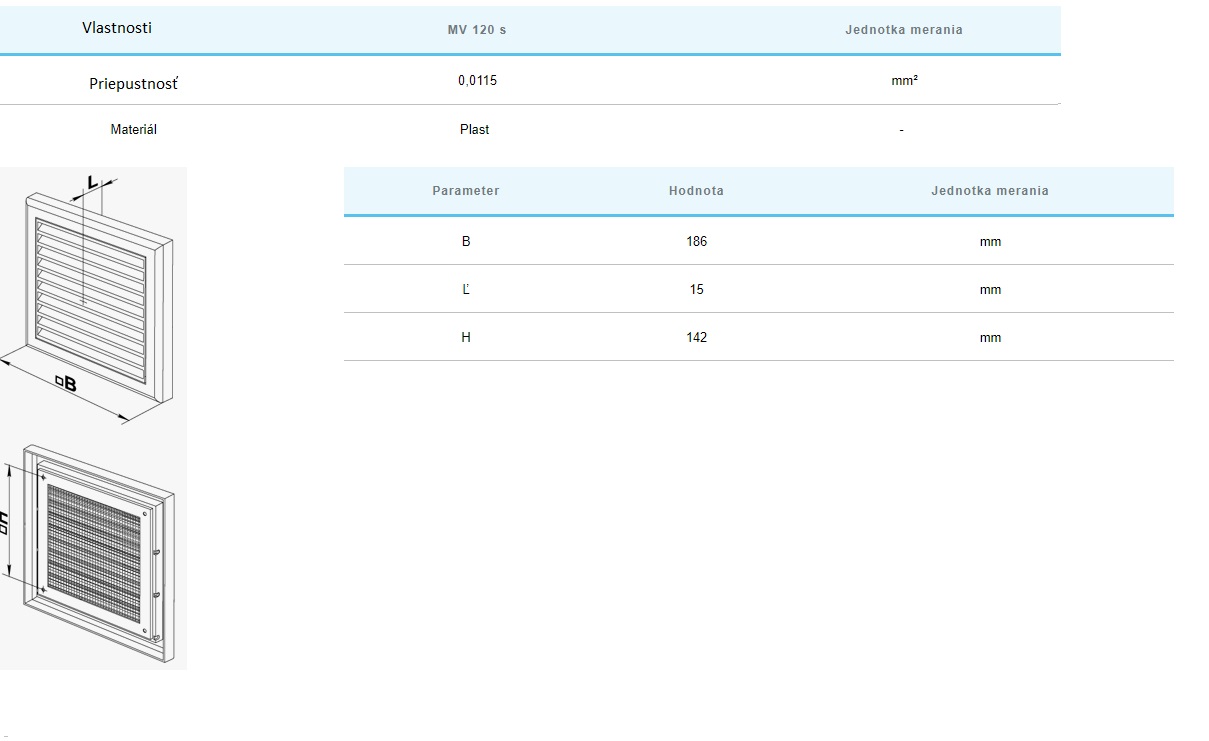Click the H dimension marker on rear diagram
Screen dimensions: 1209x741
point(6,521)
